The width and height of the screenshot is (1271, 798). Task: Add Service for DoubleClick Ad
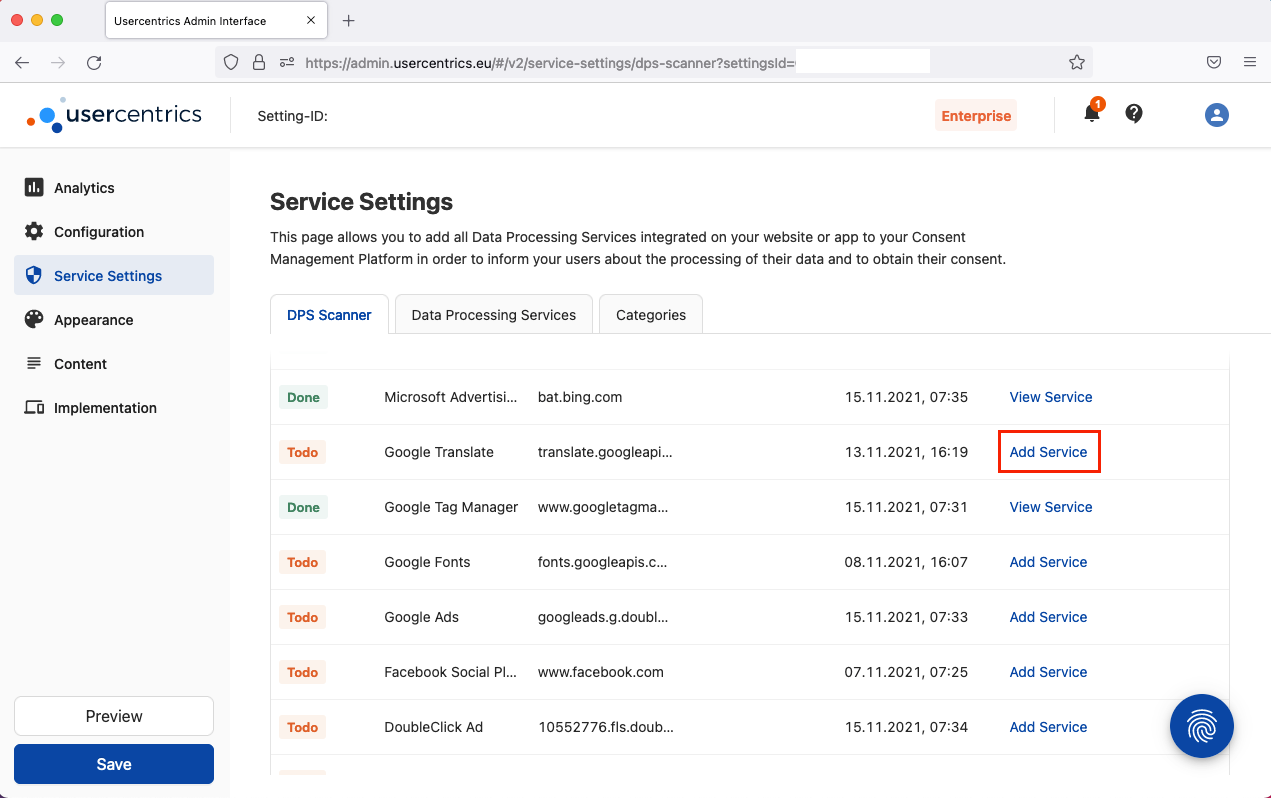[x=1048, y=727]
